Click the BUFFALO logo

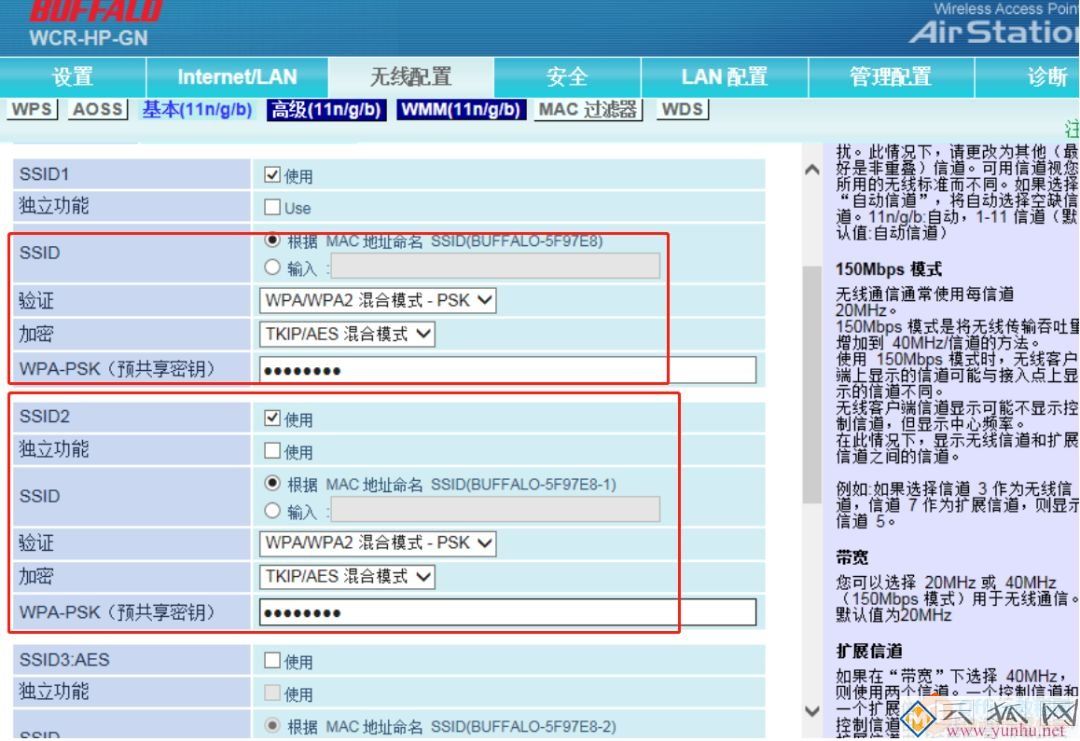click(97, 12)
